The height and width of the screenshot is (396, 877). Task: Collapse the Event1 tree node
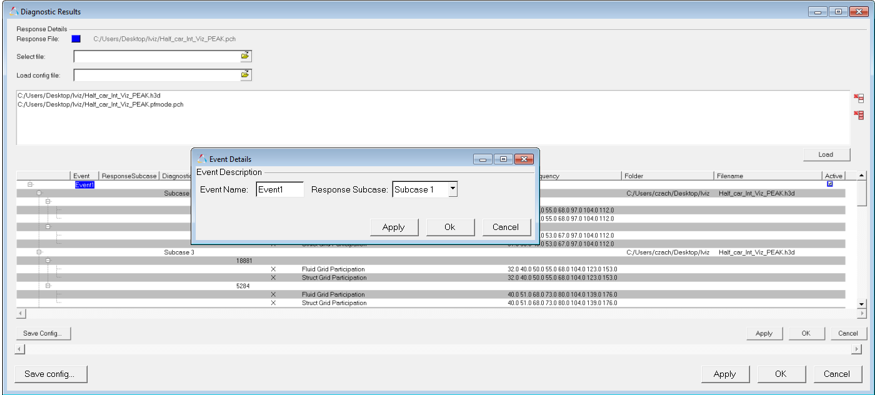click(x=30, y=184)
